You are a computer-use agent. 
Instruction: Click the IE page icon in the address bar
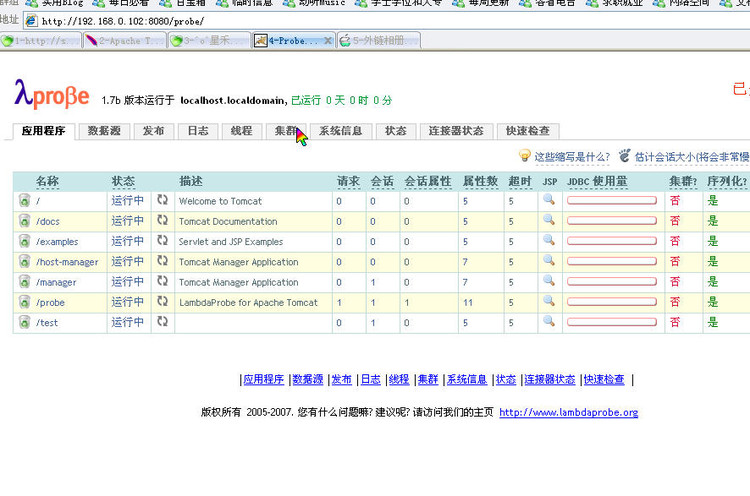pos(31,21)
